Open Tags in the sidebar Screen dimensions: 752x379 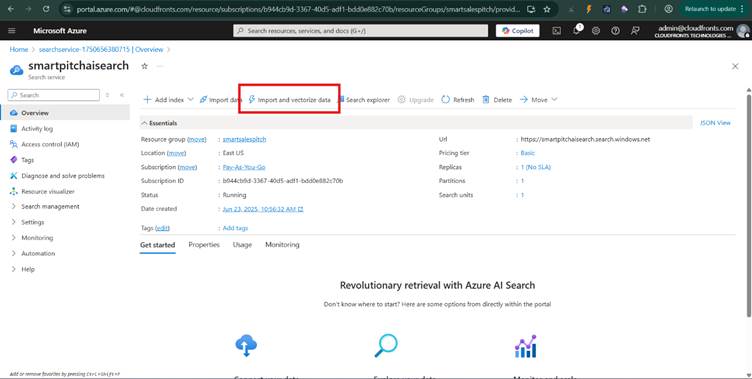tap(27, 160)
